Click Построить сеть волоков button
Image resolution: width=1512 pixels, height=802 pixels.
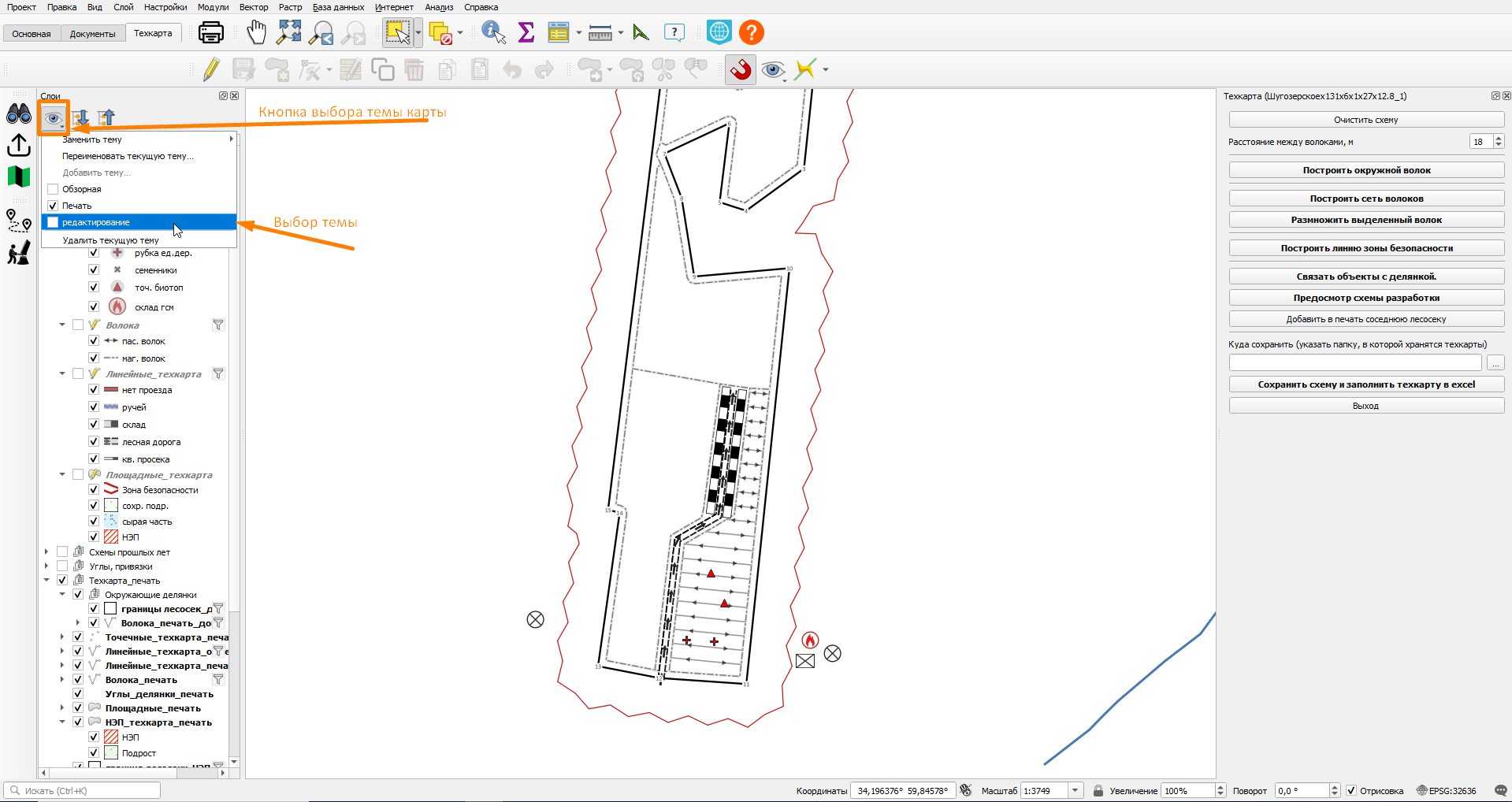(1366, 199)
